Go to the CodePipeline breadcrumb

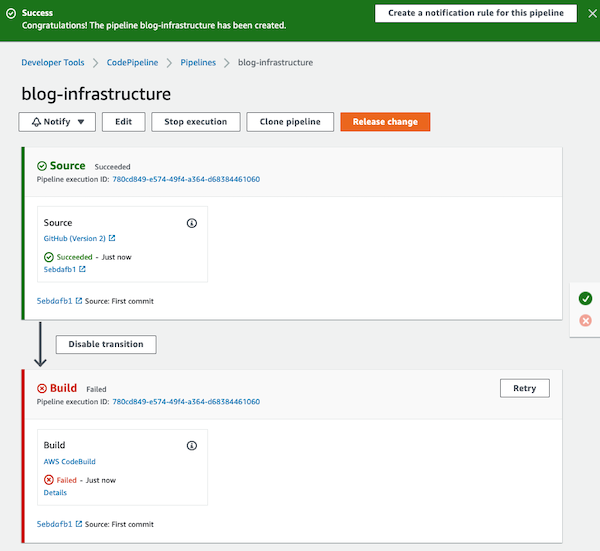132,62
